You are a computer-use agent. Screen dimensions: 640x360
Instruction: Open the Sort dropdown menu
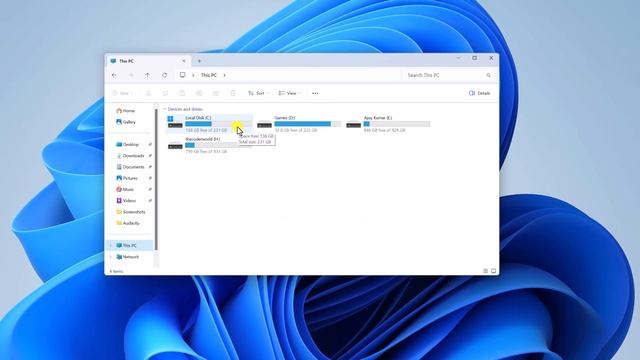coord(258,93)
